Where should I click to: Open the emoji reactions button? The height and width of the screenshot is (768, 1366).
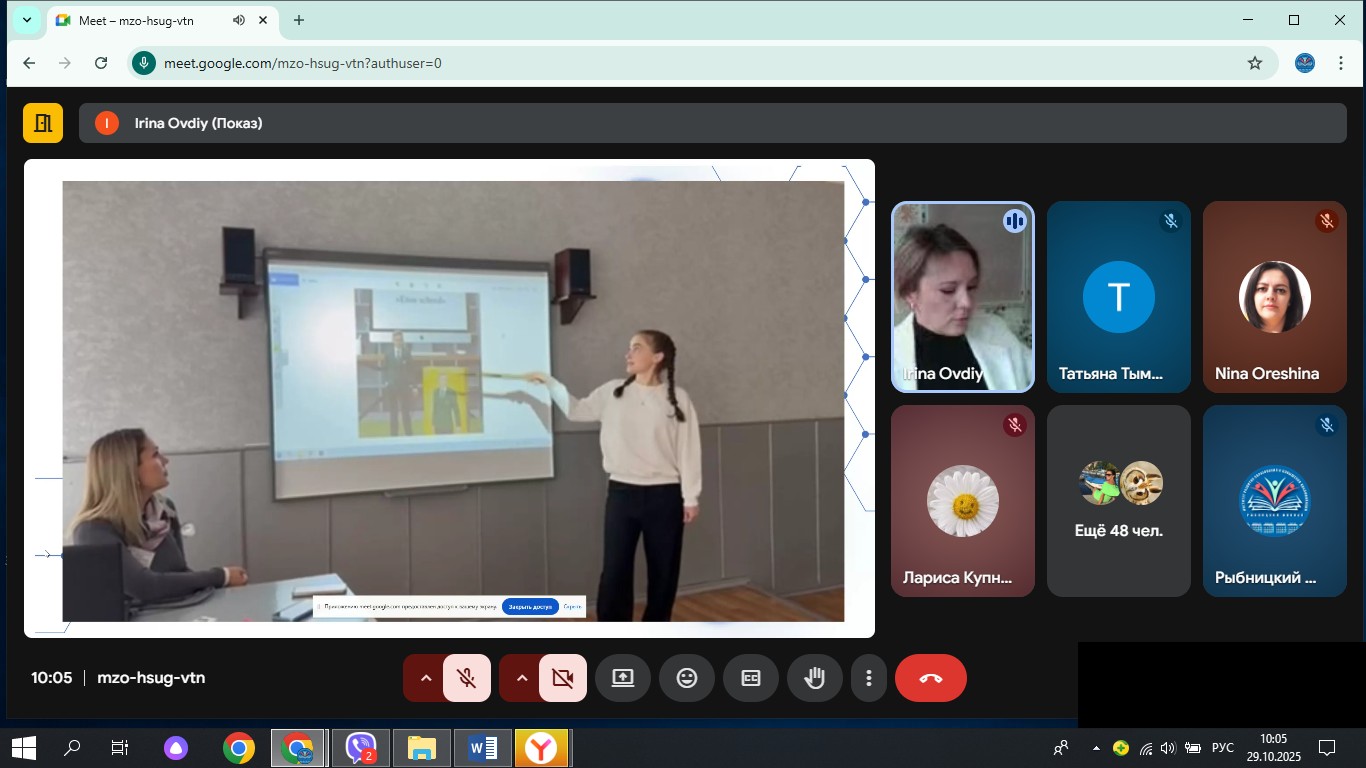[x=686, y=678]
